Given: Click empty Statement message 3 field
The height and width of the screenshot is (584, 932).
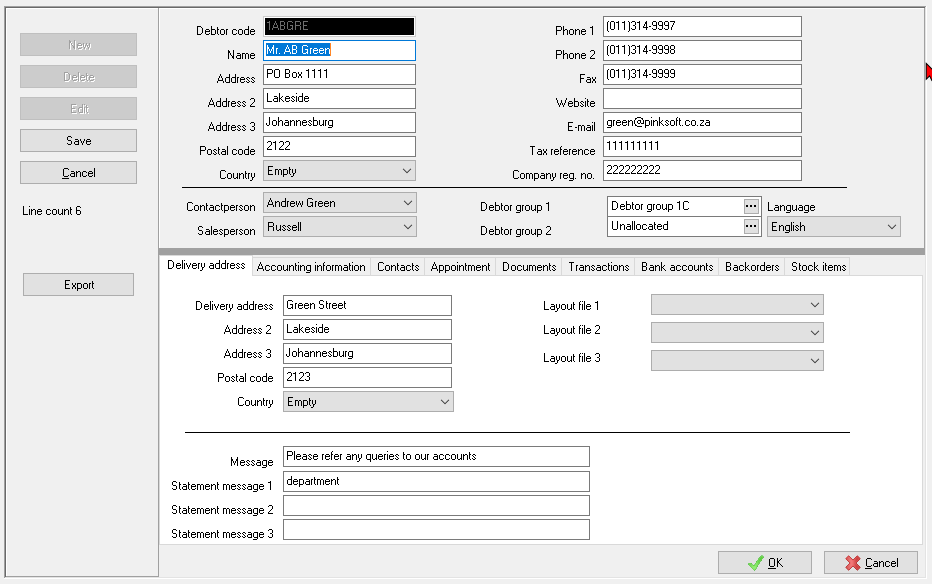Looking at the screenshot, I should (436, 529).
